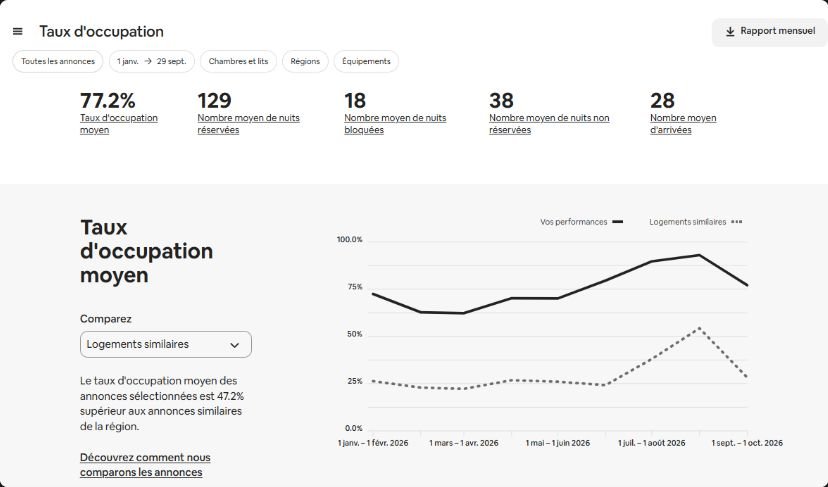This screenshot has height=487, width=828.
Task: Click the Vos performances legend entry
Action: click(x=581, y=222)
